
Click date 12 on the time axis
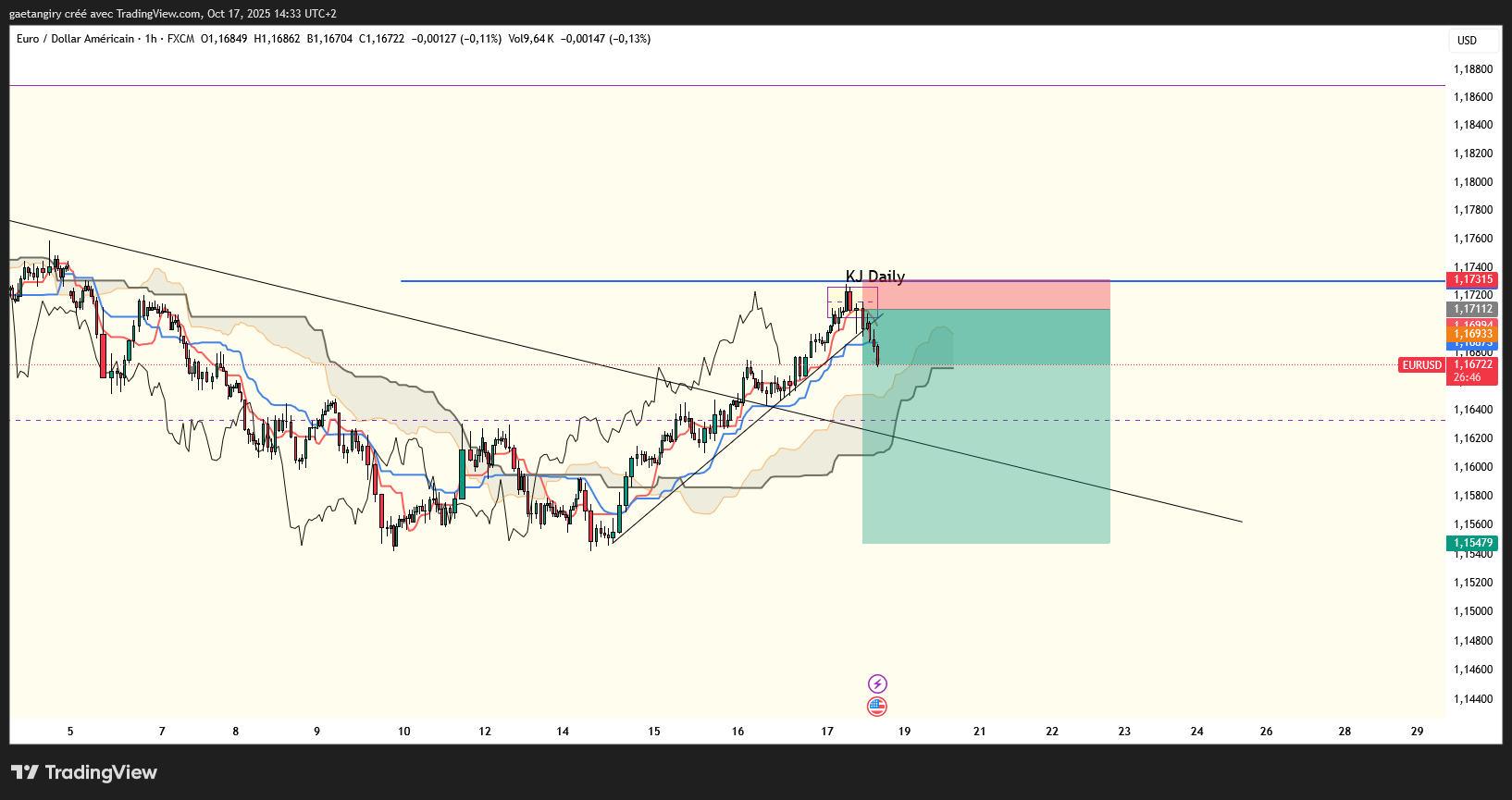(485, 732)
